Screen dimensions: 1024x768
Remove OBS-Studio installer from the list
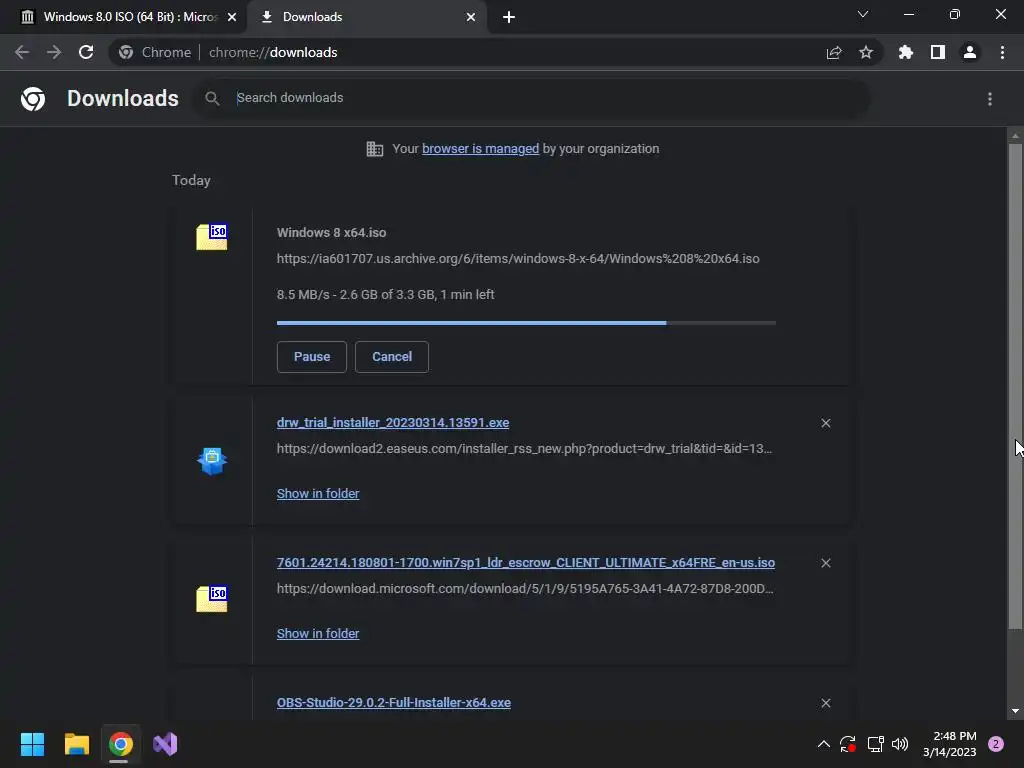tap(825, 703)
